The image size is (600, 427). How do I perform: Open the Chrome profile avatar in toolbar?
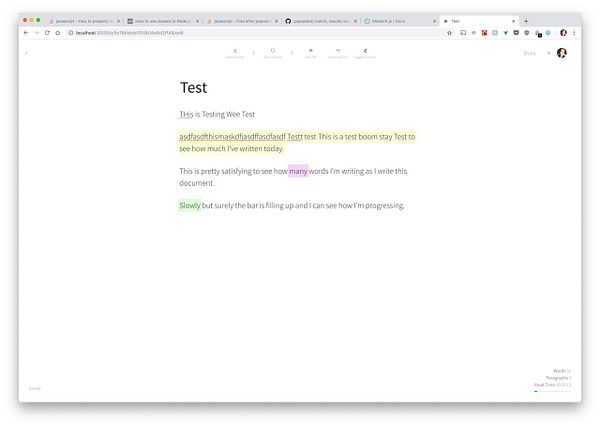click(563, 33)
